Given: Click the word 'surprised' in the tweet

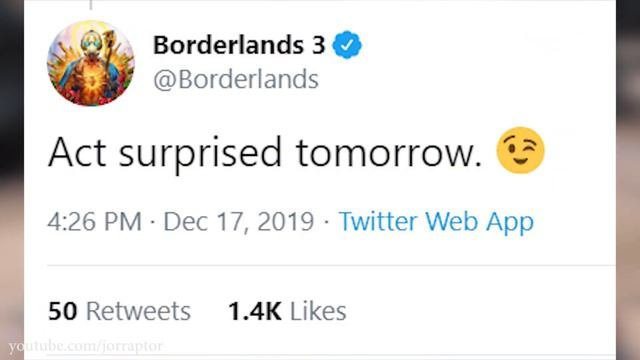Looking at the screenshot, I should click(200, 155).
